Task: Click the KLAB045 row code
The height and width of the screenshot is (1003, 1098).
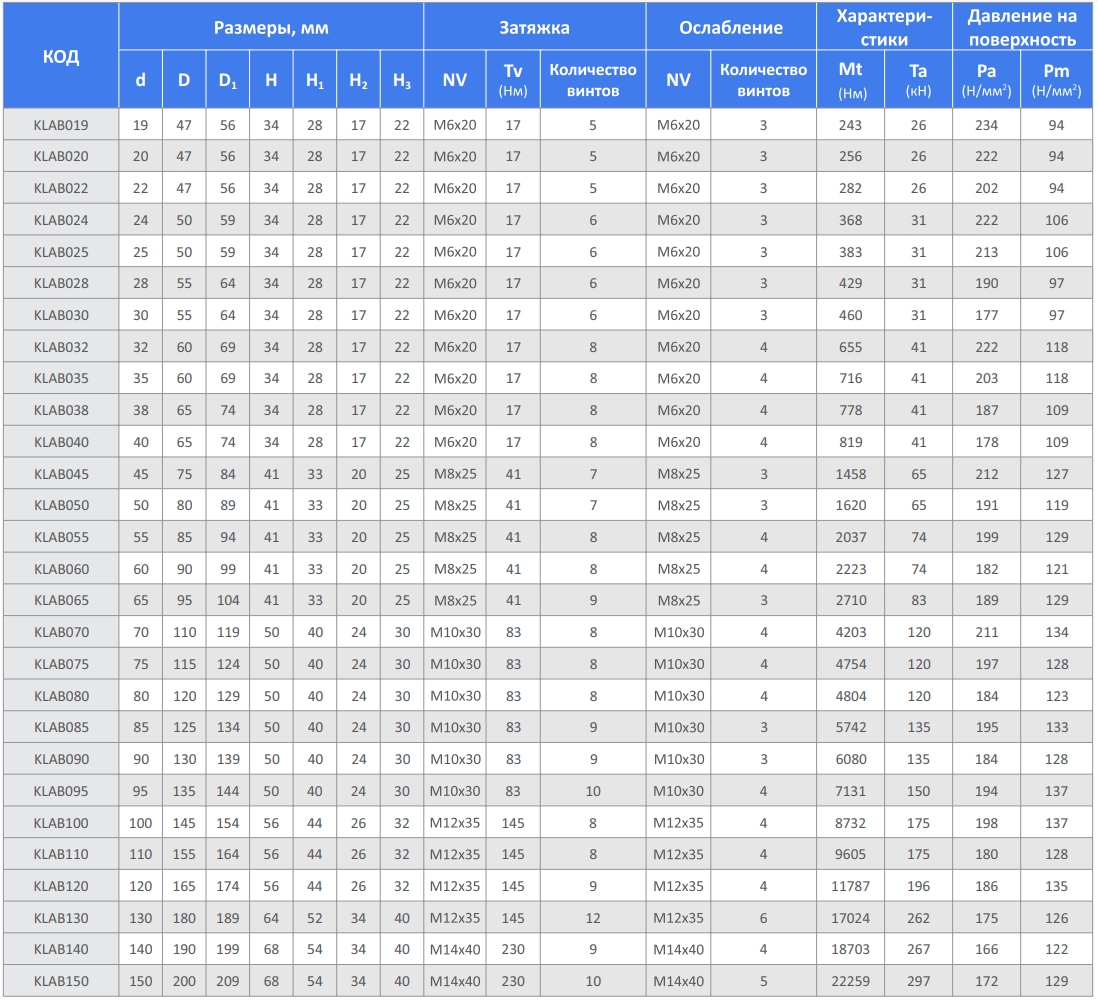Action: tap(61, 474)
